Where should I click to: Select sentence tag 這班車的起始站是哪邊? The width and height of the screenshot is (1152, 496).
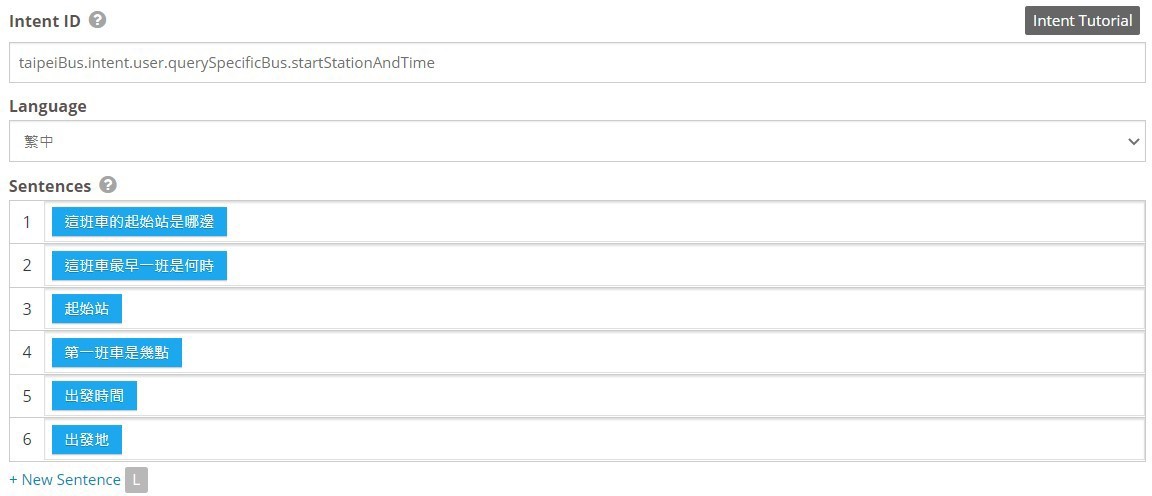pyautogui.click(x=139, y=222)
